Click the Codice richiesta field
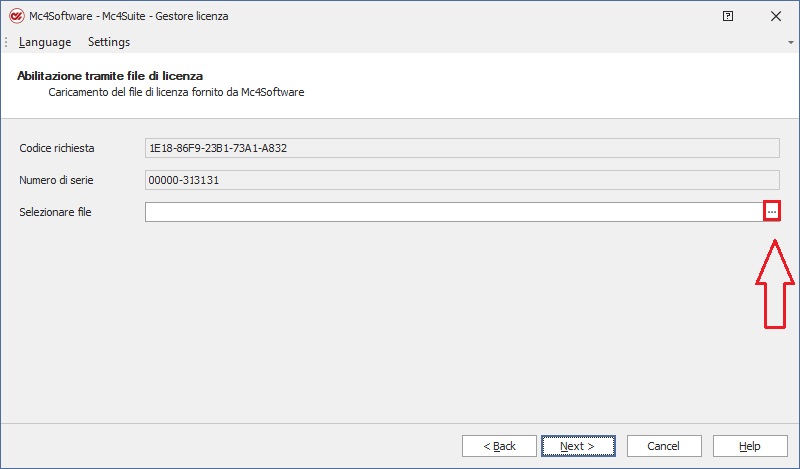The width and height of the screenshot is (800, 469). coord(462,148)
